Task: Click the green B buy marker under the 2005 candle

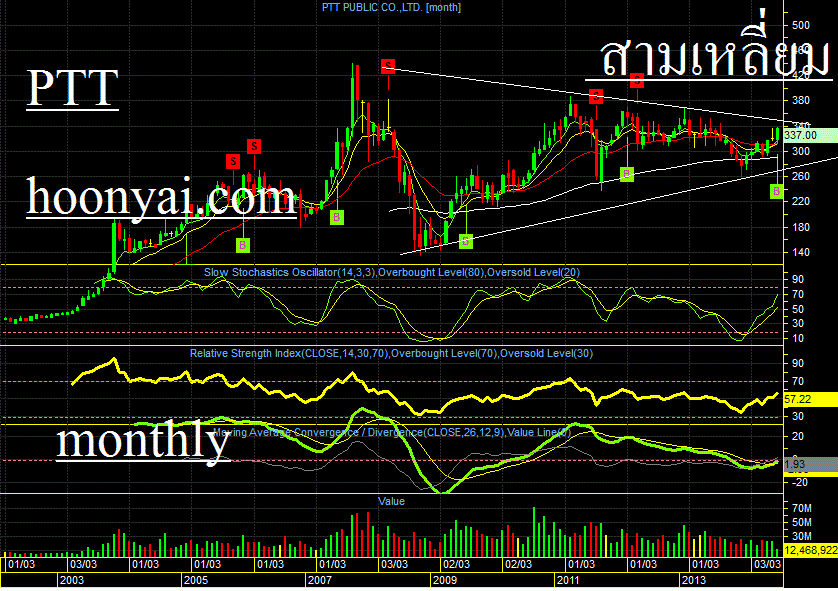Action: tap(243, 245)
